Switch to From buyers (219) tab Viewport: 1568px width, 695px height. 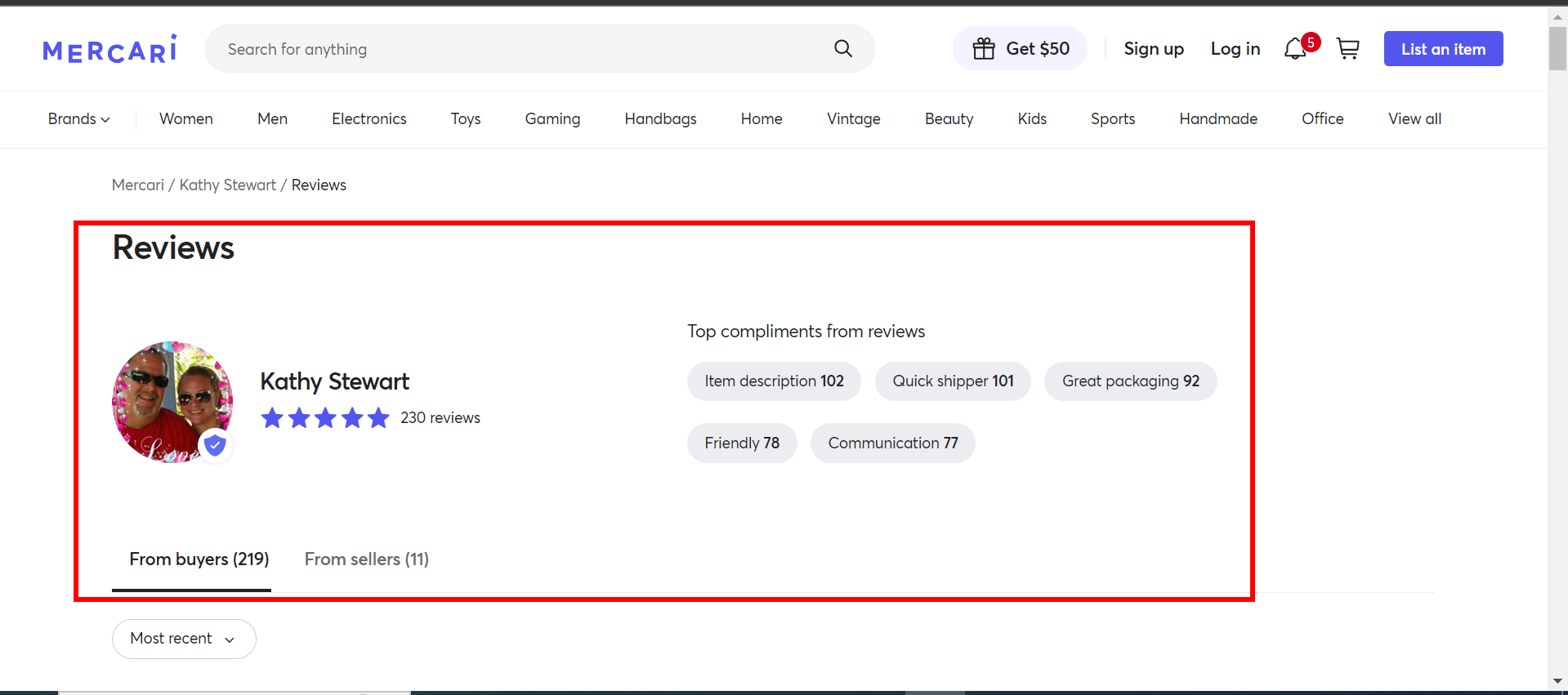pyautogui.click(x=199, y=559)
